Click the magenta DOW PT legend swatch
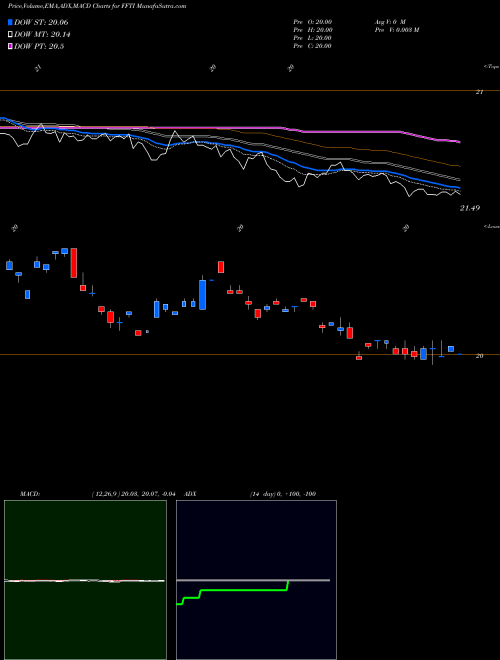This screenshot has height=660, width=500. (x=11, y=46)
